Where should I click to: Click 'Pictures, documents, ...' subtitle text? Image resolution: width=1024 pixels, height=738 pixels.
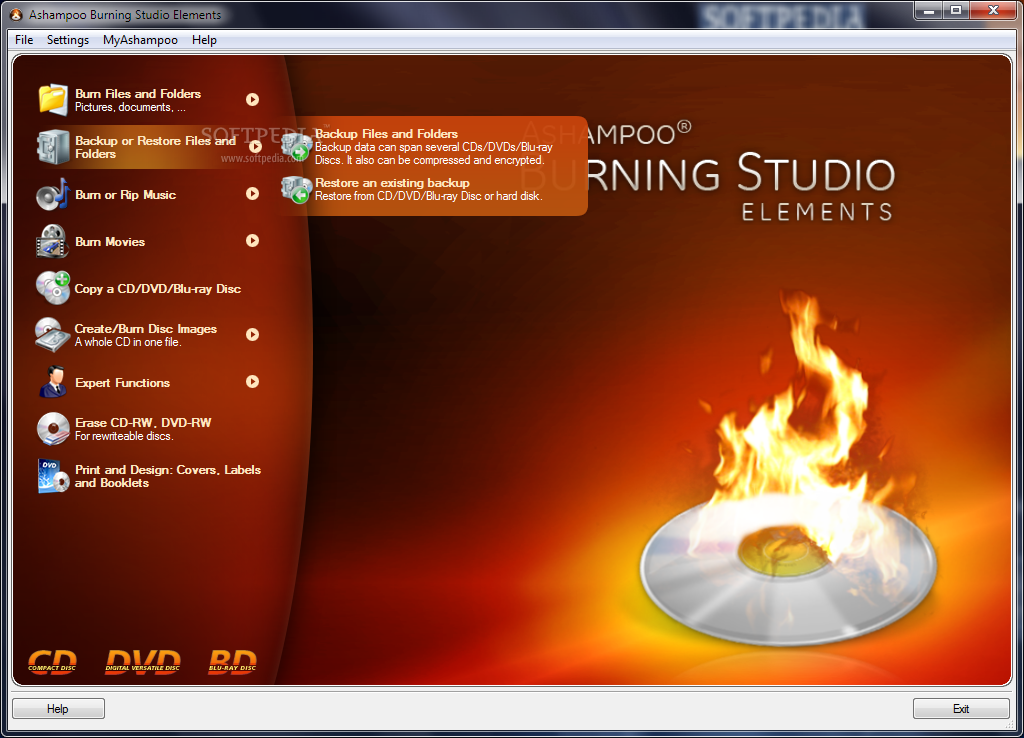point(130,107)
